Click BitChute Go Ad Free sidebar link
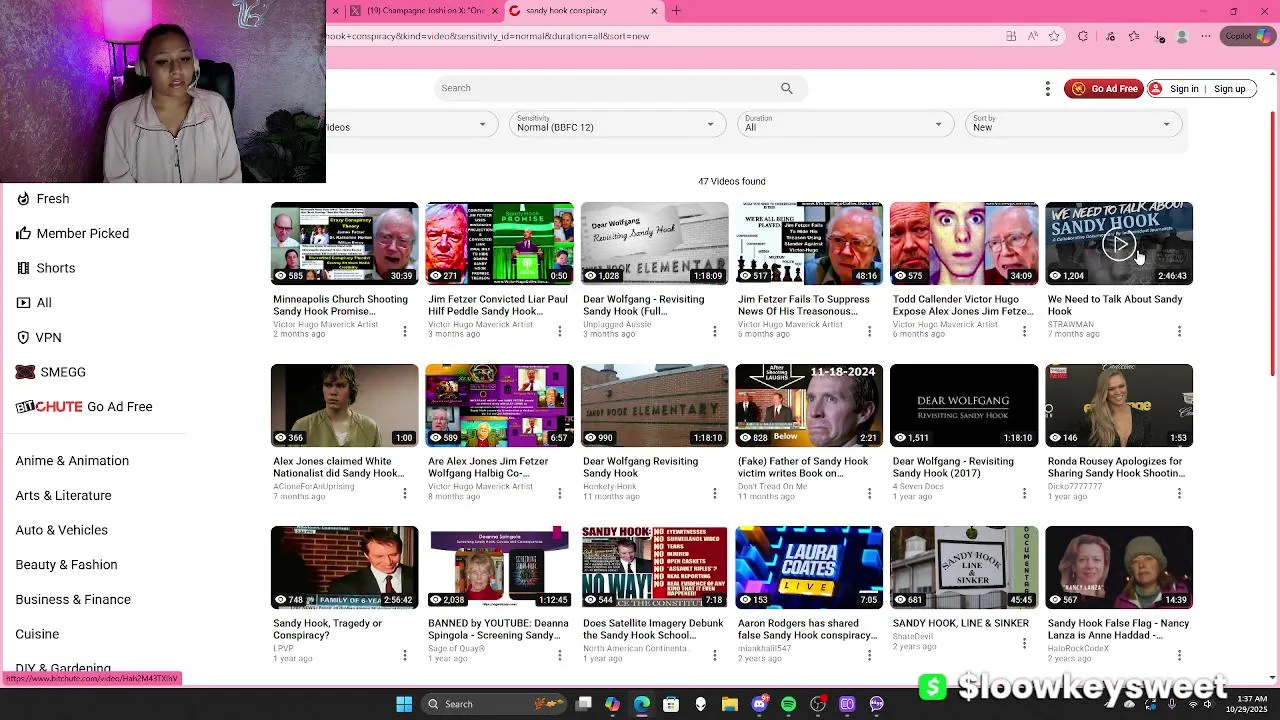The width and height of the screenshot is (1280, 720). coord(84,407)
